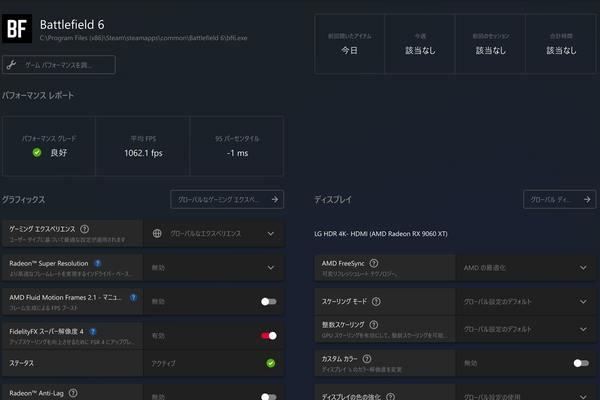Click the globe icon in experience dropdown
Image resolution: width=600 pixels, height=400 pixels.
click(x=157, y=233)
